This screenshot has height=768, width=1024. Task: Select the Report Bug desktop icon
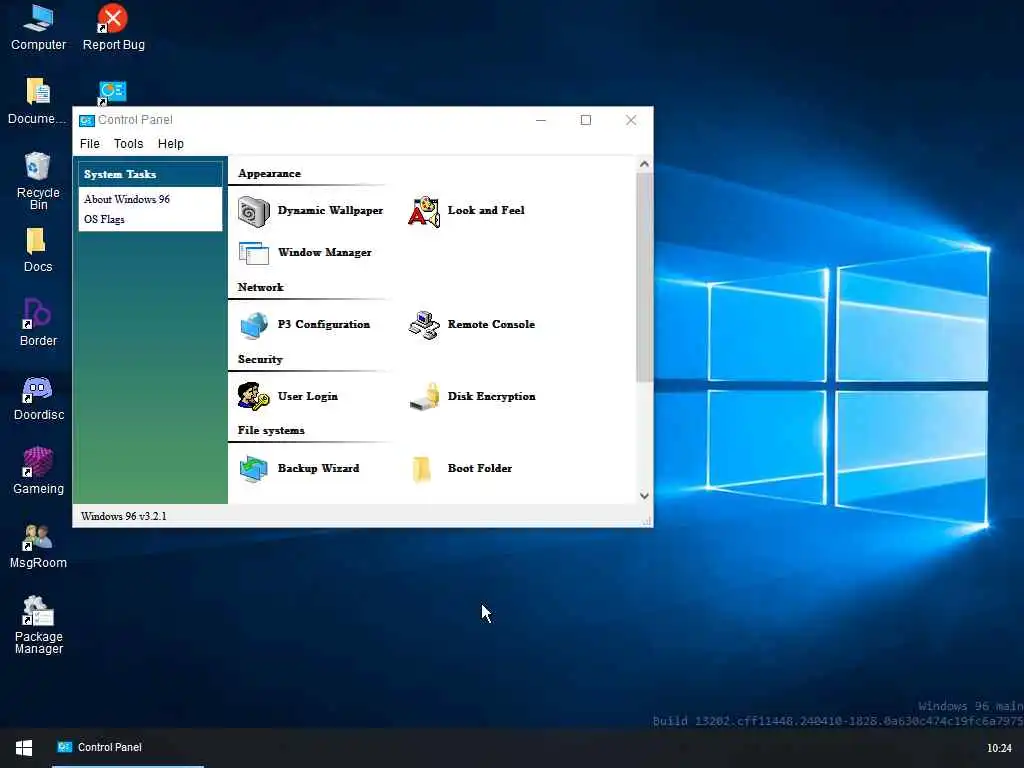(x=114, y=27)
